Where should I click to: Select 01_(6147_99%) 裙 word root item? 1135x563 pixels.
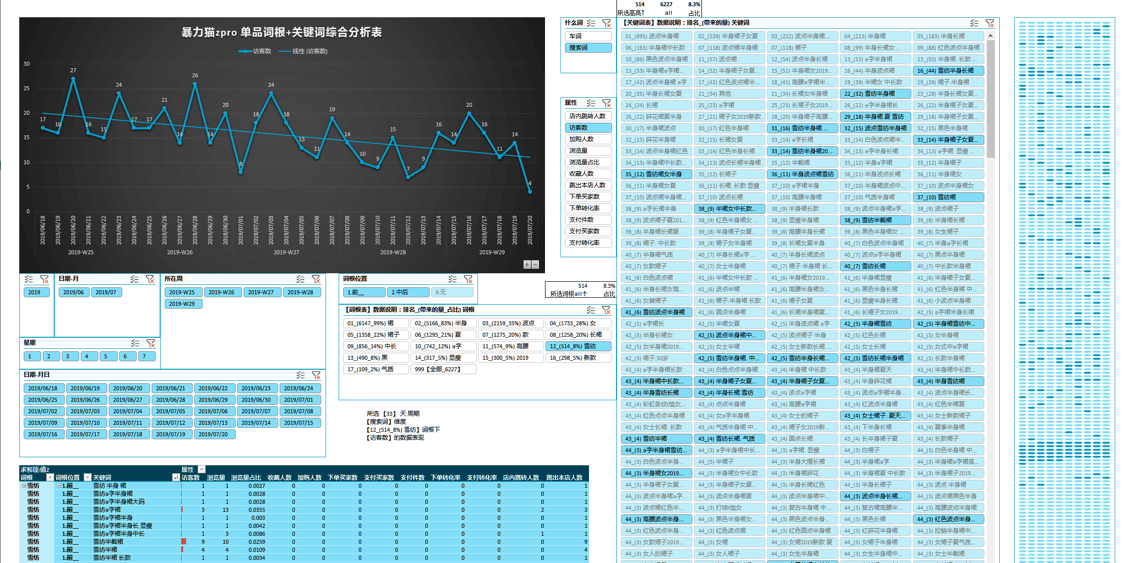click(376, 323)
